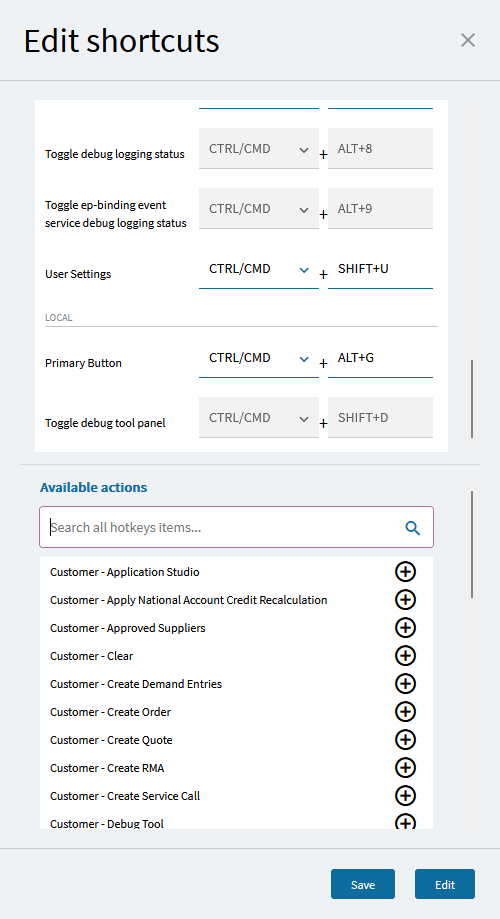Screen dimensions: 500x919
Task: Open modifier dropdown for User Settings
Action: point(258,269)
